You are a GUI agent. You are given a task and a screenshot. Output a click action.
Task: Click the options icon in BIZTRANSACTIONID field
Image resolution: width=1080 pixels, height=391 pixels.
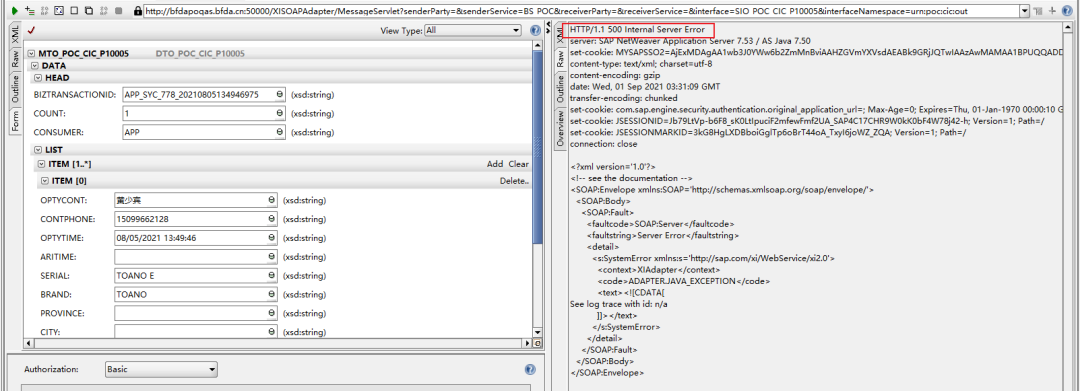point(280,94)
